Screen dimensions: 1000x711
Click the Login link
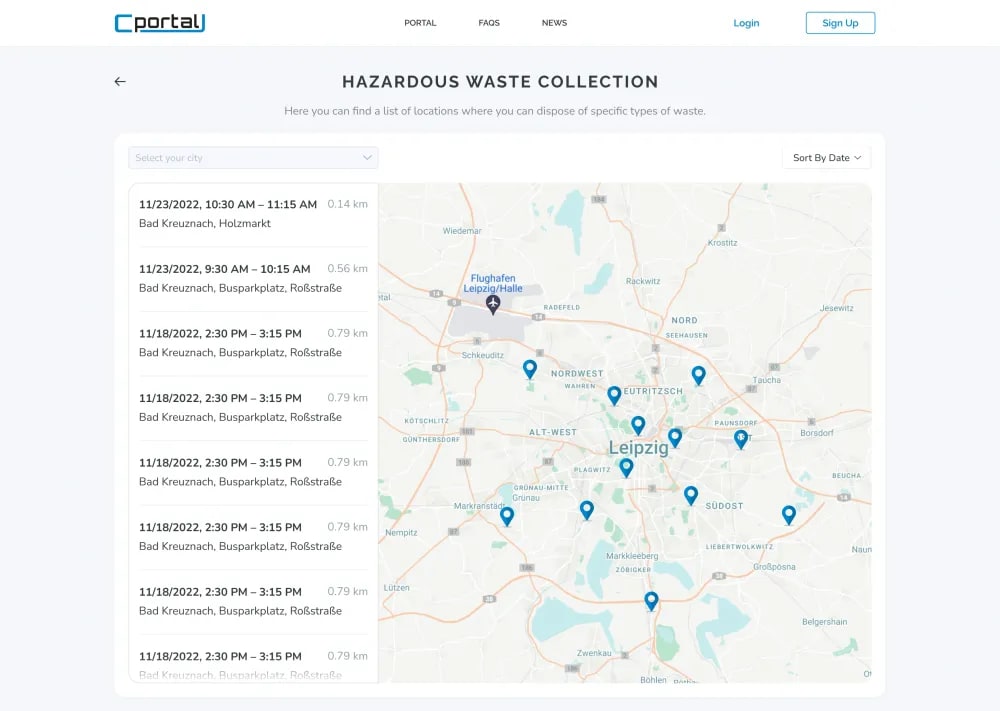point(746,23)
